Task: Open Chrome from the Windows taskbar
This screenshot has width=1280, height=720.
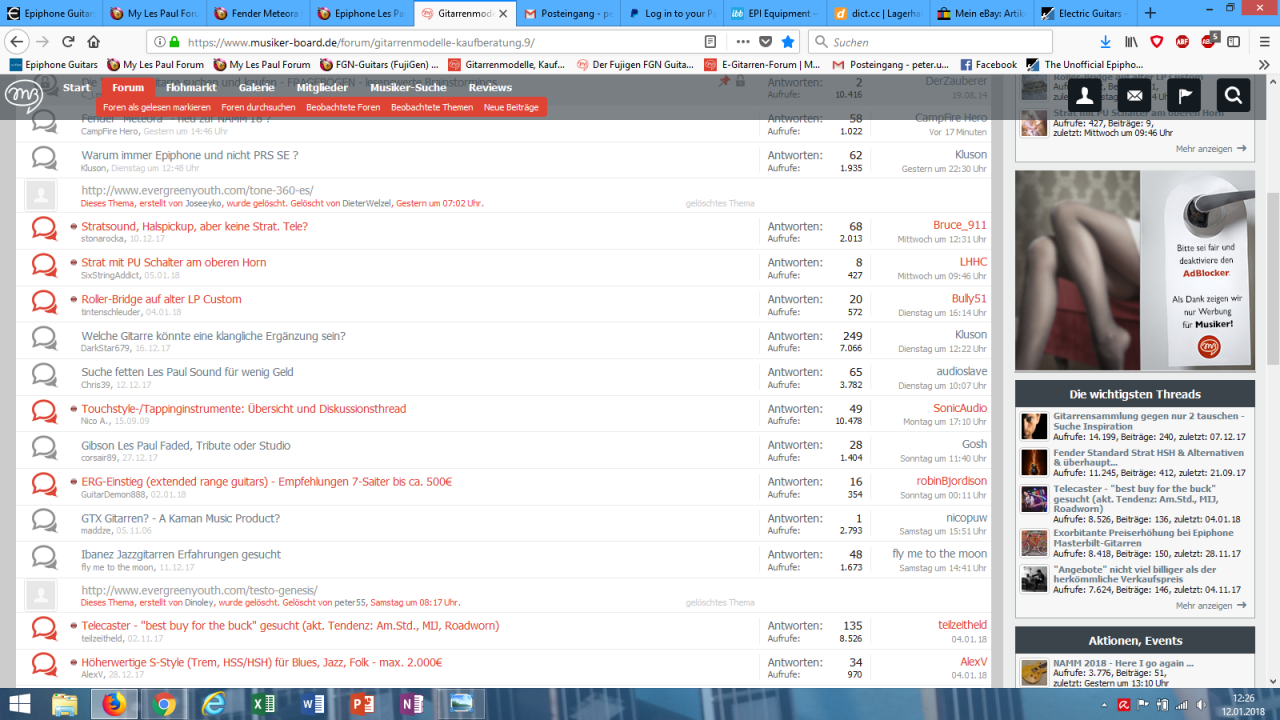Action: click(x=165, y=704)
